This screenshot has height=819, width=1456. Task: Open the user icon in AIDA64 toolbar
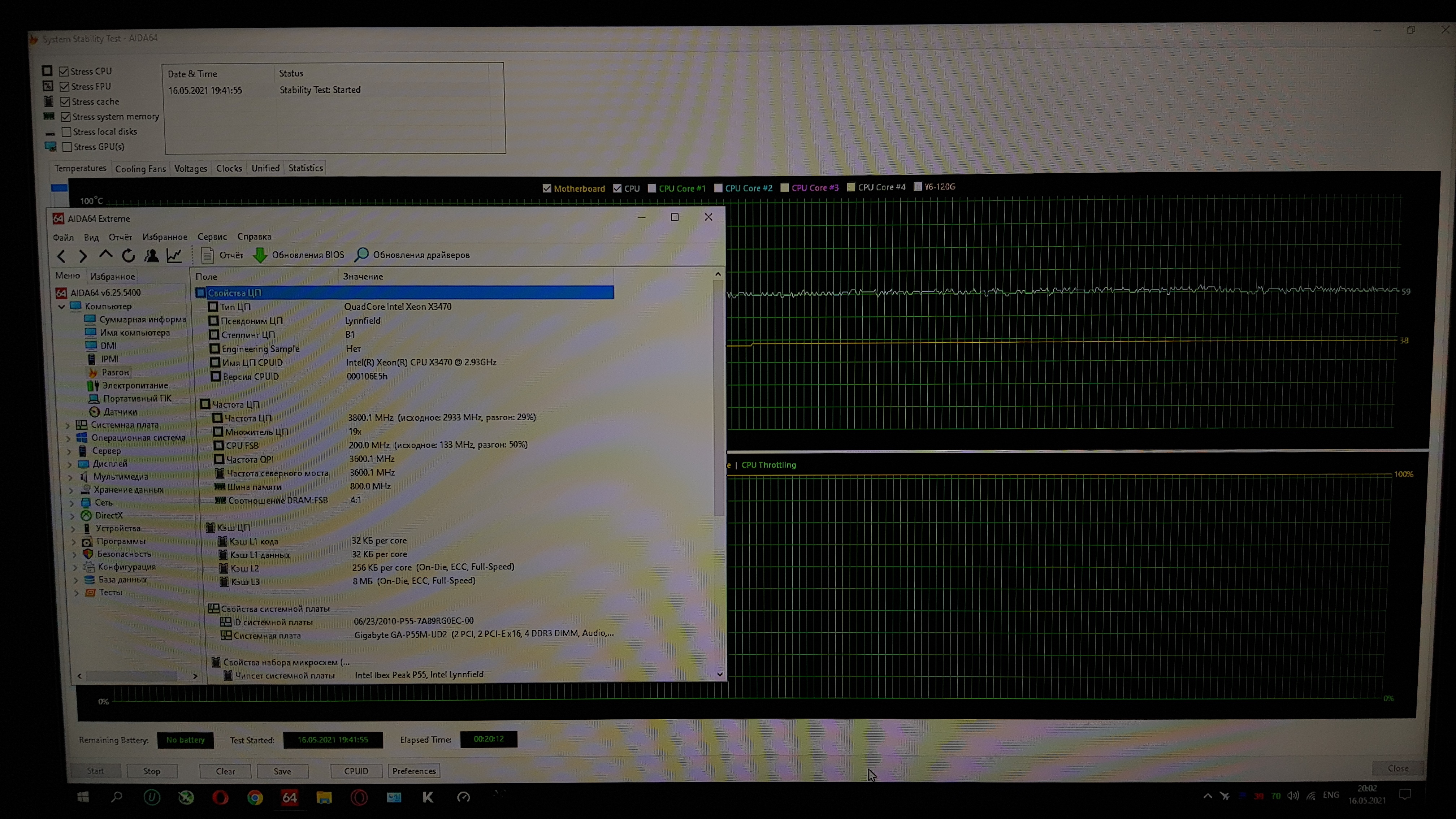point(151,255)
